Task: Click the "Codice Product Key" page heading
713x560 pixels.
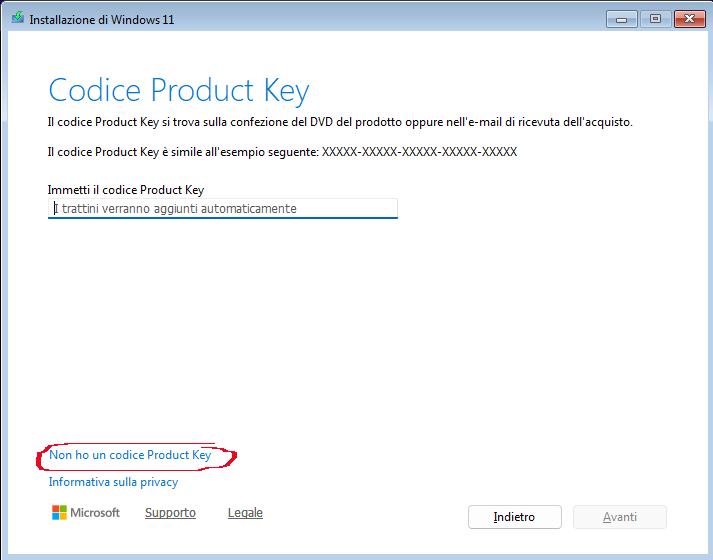Action: click(179, 90)
